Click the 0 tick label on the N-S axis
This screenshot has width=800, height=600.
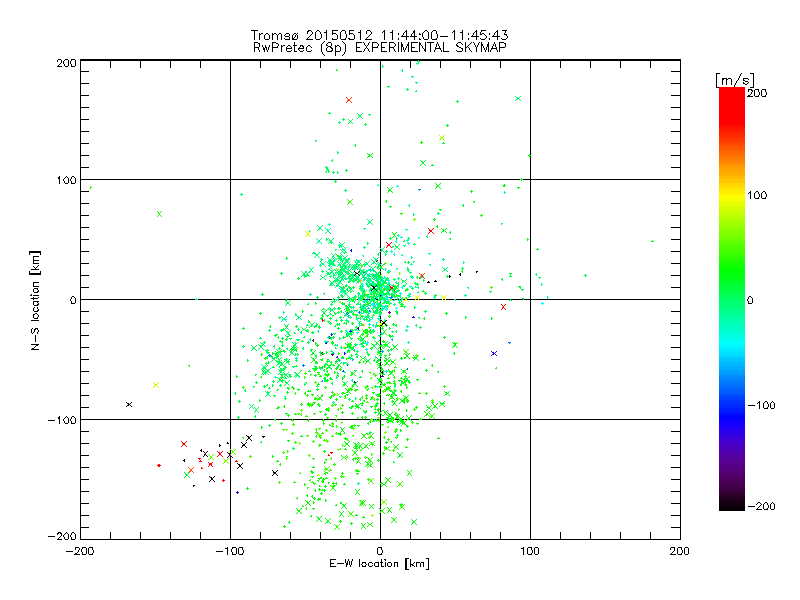coord(73,300)
